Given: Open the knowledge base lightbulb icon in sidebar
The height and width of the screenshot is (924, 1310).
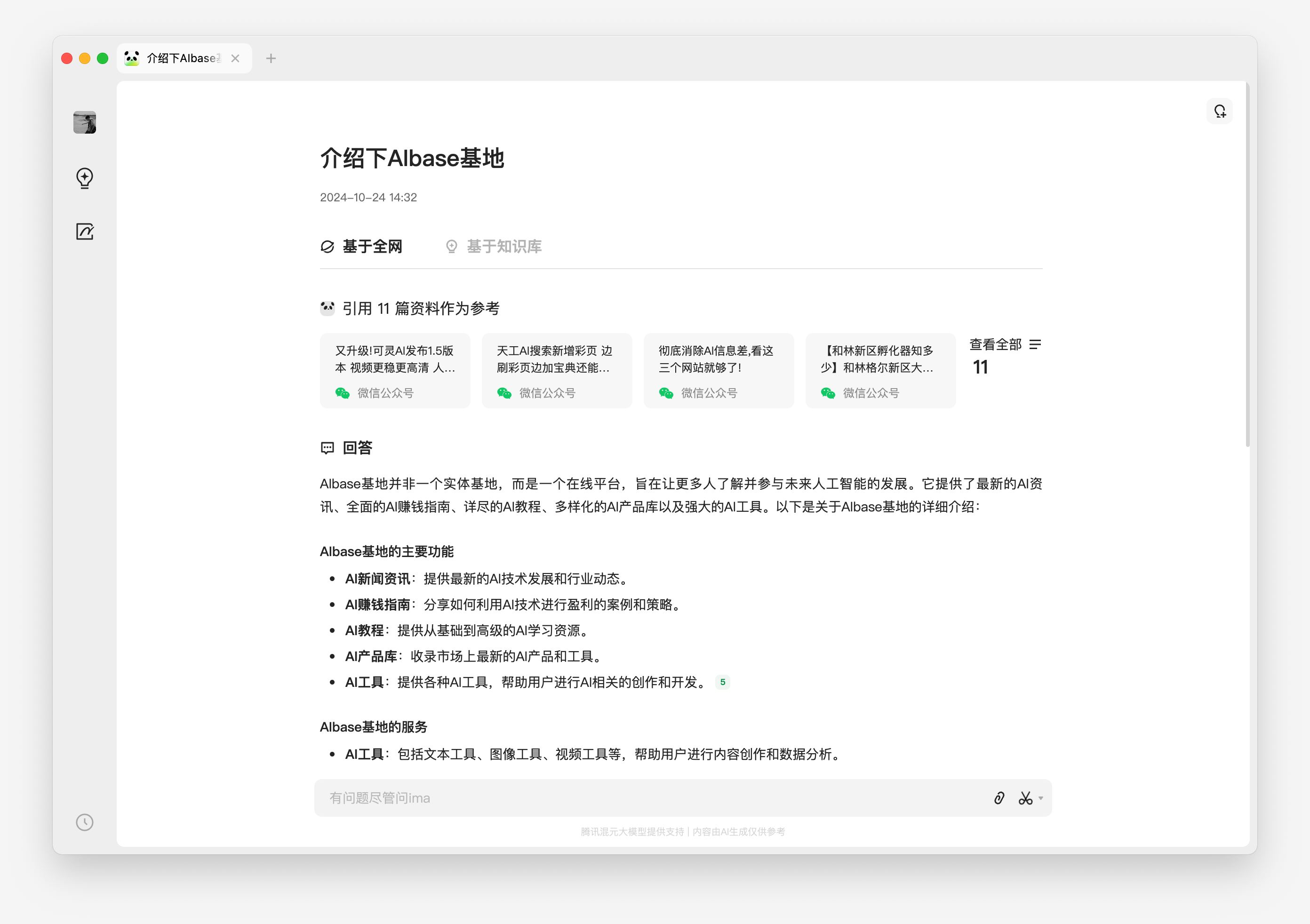Looking at the screenshot, I should click(84, 178).
